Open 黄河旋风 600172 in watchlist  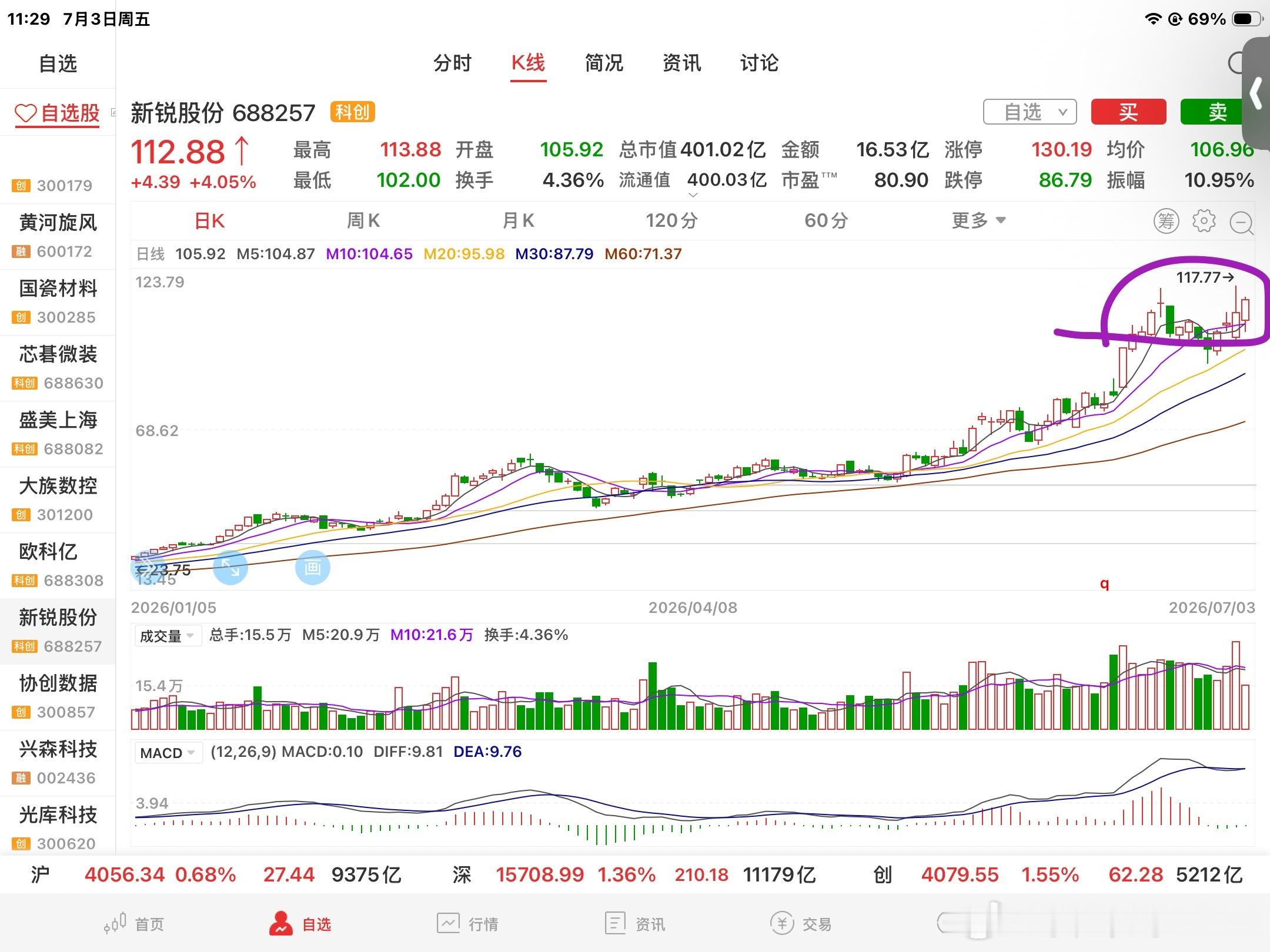point(58,236)
